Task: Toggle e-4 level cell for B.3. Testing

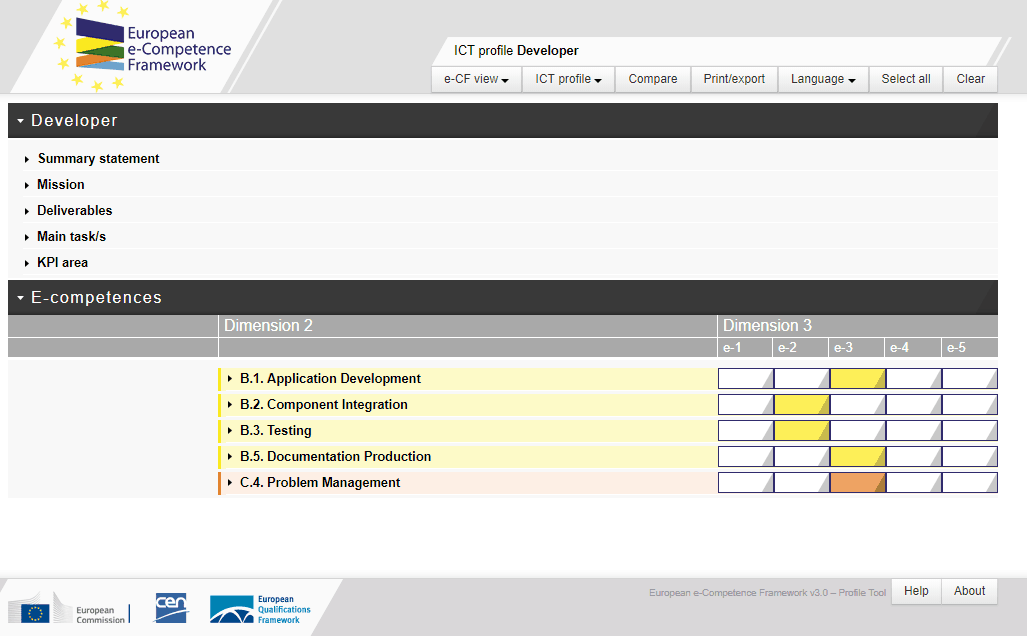Action: tap(913, 431)
